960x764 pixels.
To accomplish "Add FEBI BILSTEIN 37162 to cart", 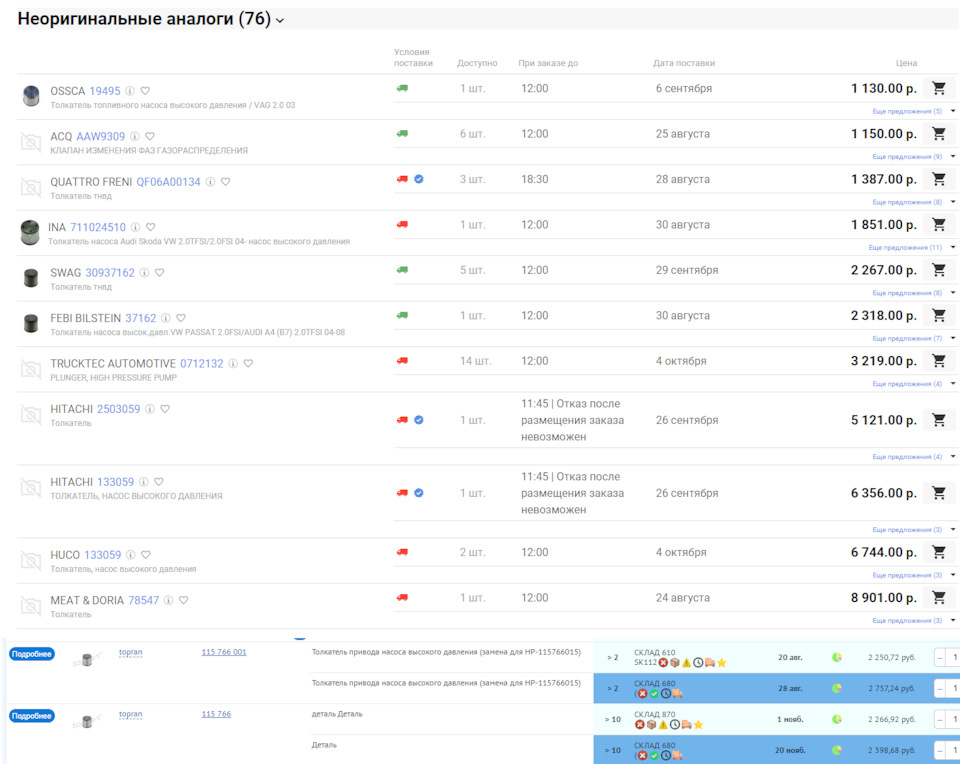I will 939,315.
